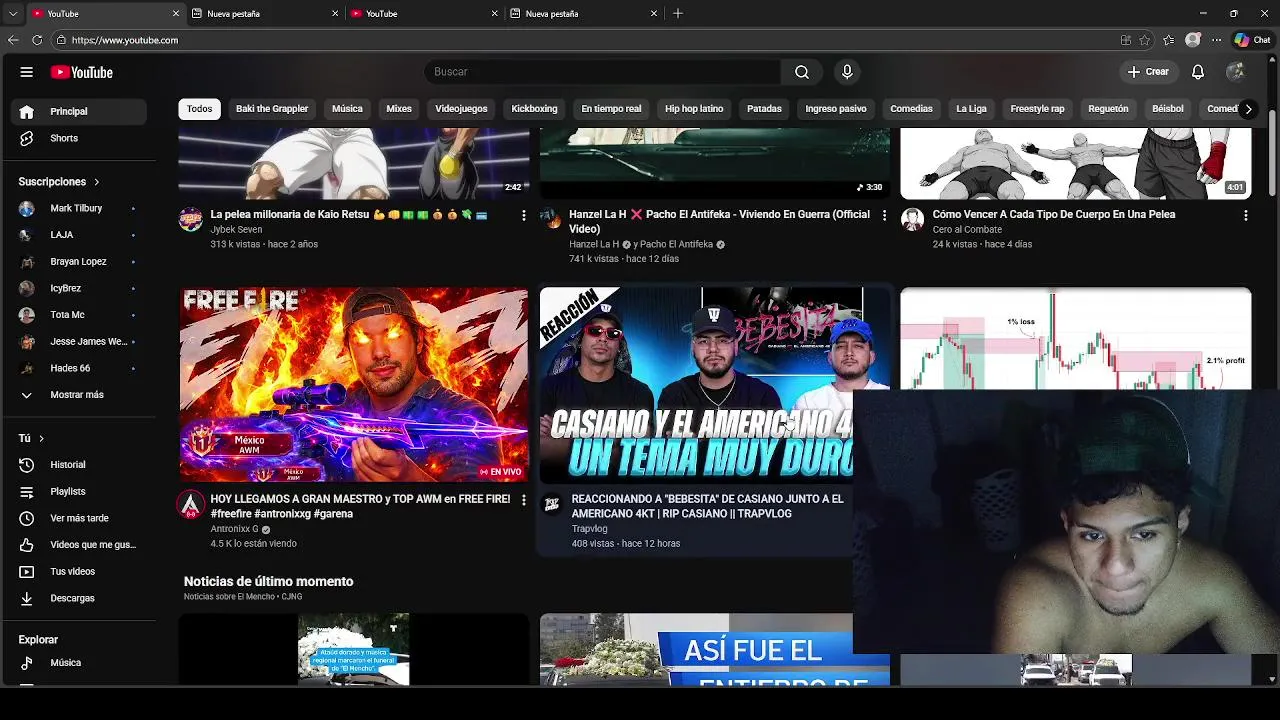Open Hades 66 subscription channel
The width and height of the screenshot is (1280, 720).
tap(79, 368)
